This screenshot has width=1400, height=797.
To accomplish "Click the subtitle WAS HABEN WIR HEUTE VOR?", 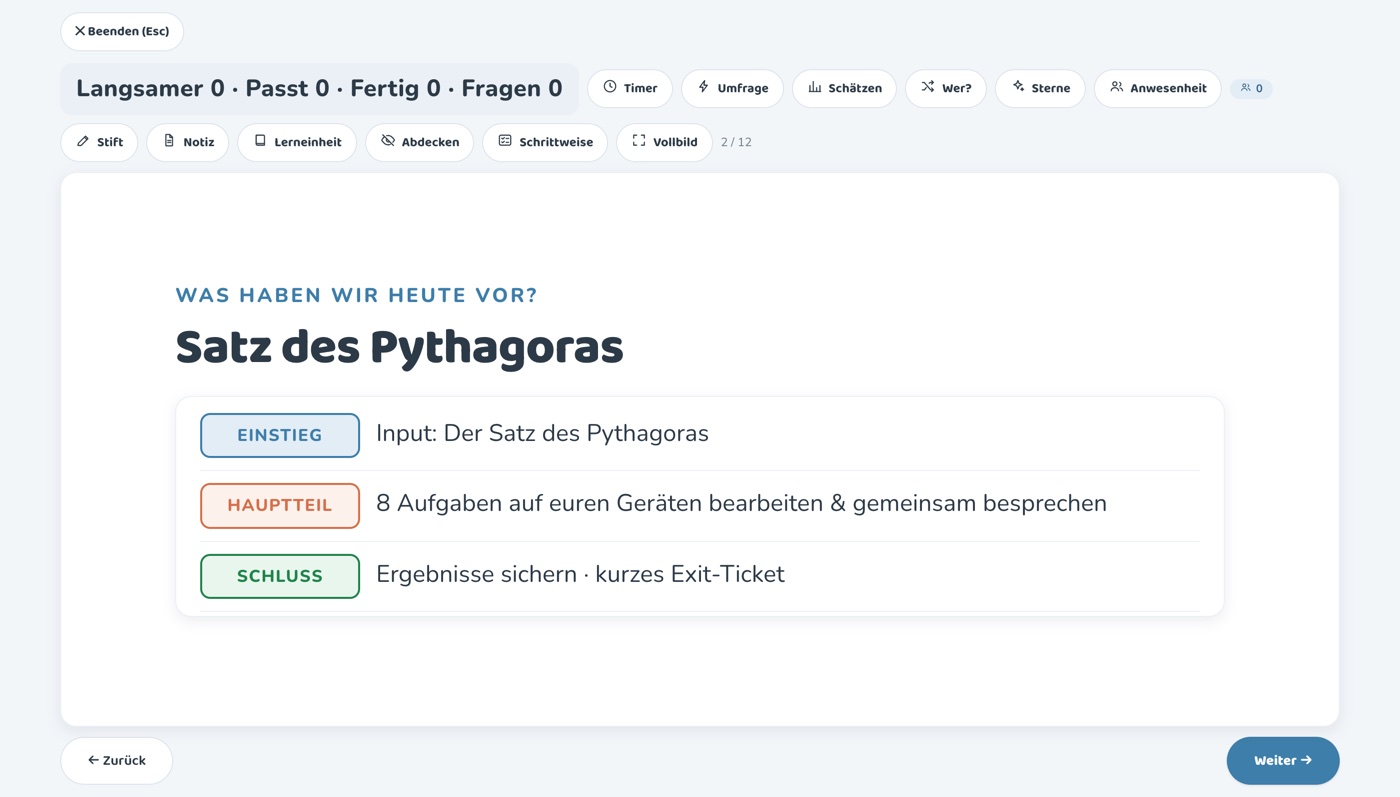I will click(357, 295).
